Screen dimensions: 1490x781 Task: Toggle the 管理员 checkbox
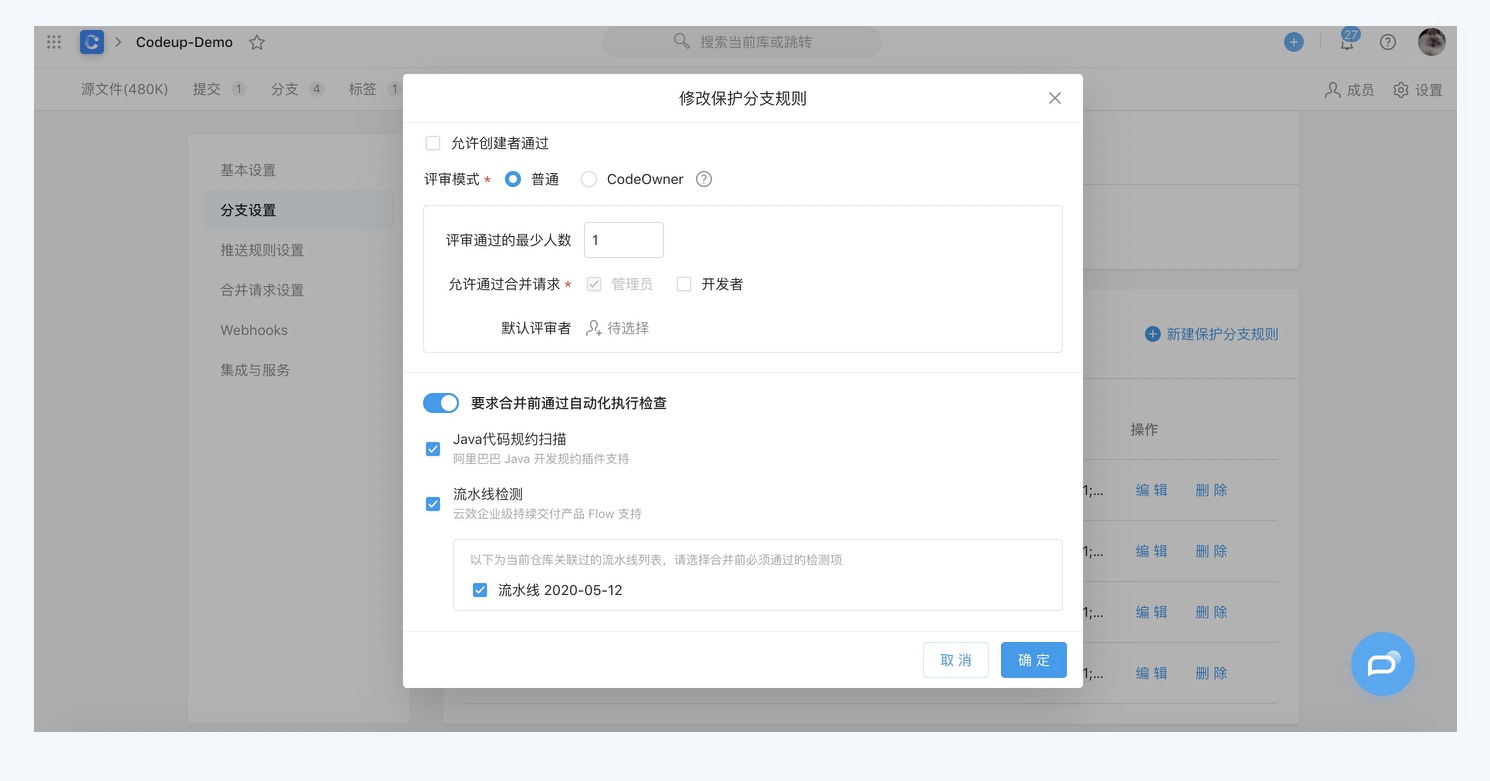point(594,284)
